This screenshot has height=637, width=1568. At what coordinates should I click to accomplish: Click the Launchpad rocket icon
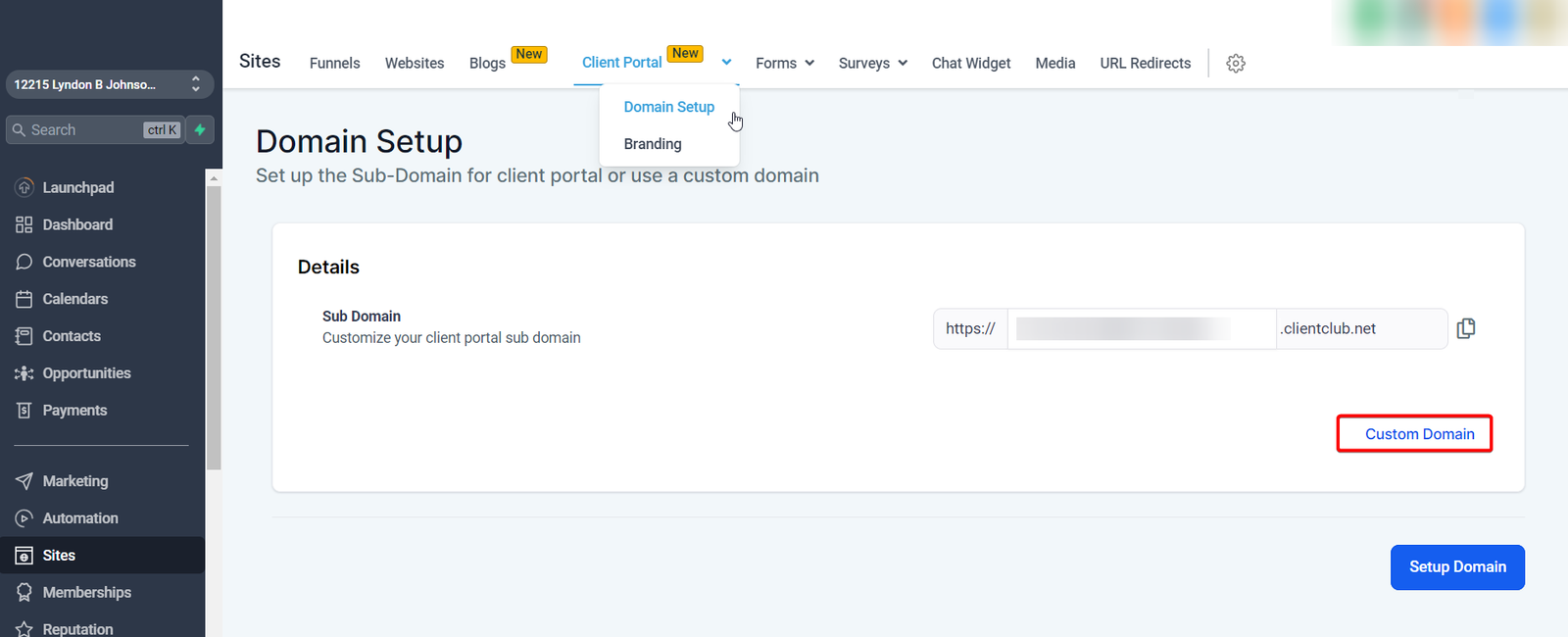point(24,187)
